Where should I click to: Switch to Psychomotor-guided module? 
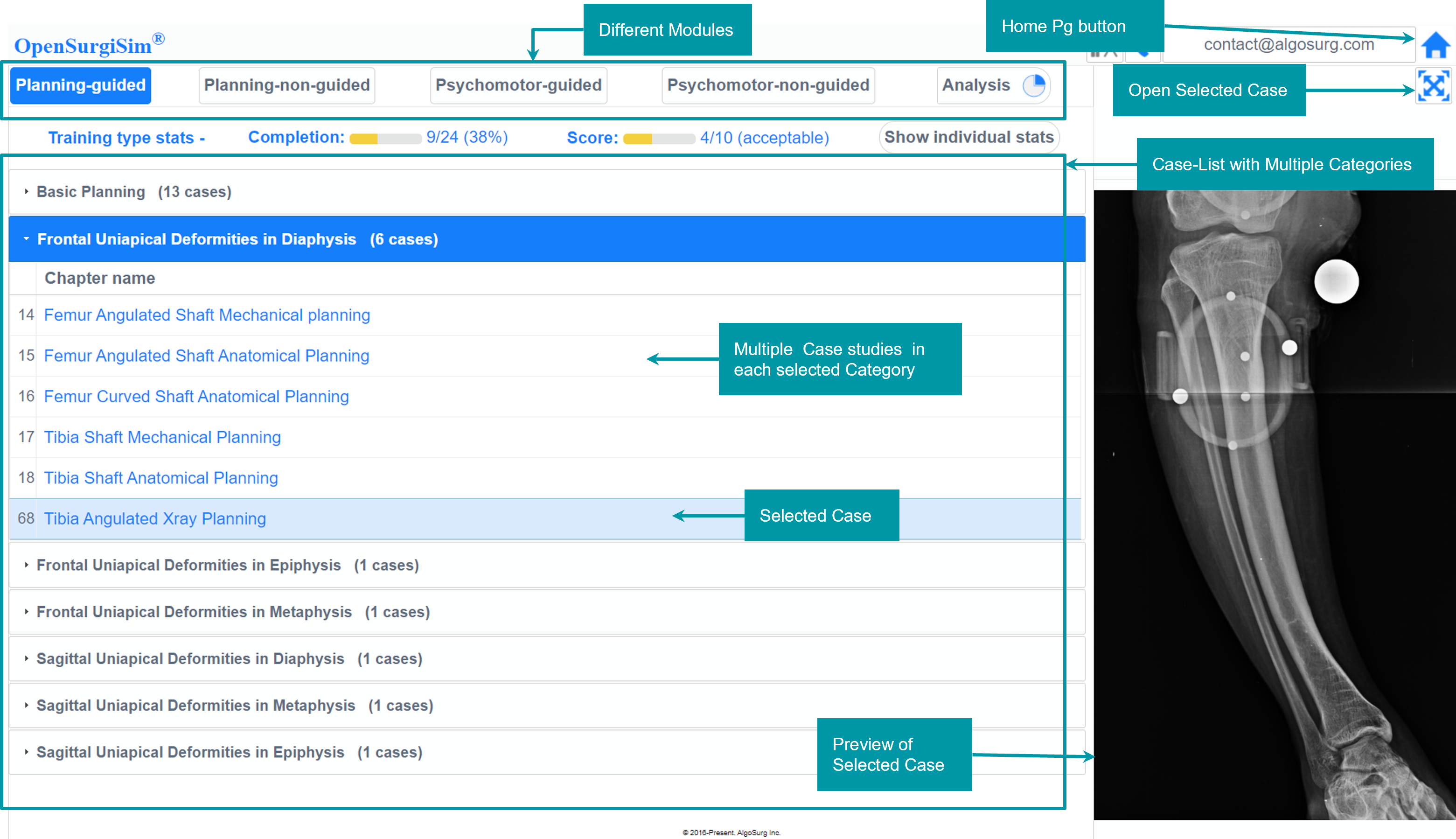[x=518, y=85]
